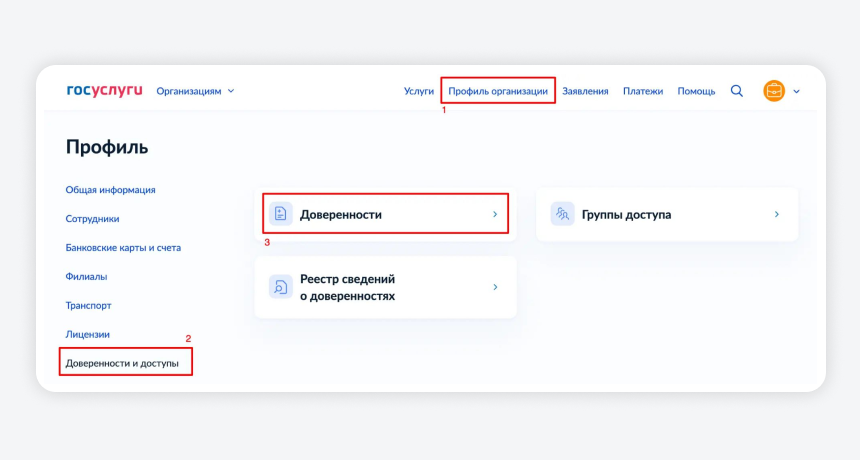Click the chevron on the Доверенности card

[x=495, y=214]
